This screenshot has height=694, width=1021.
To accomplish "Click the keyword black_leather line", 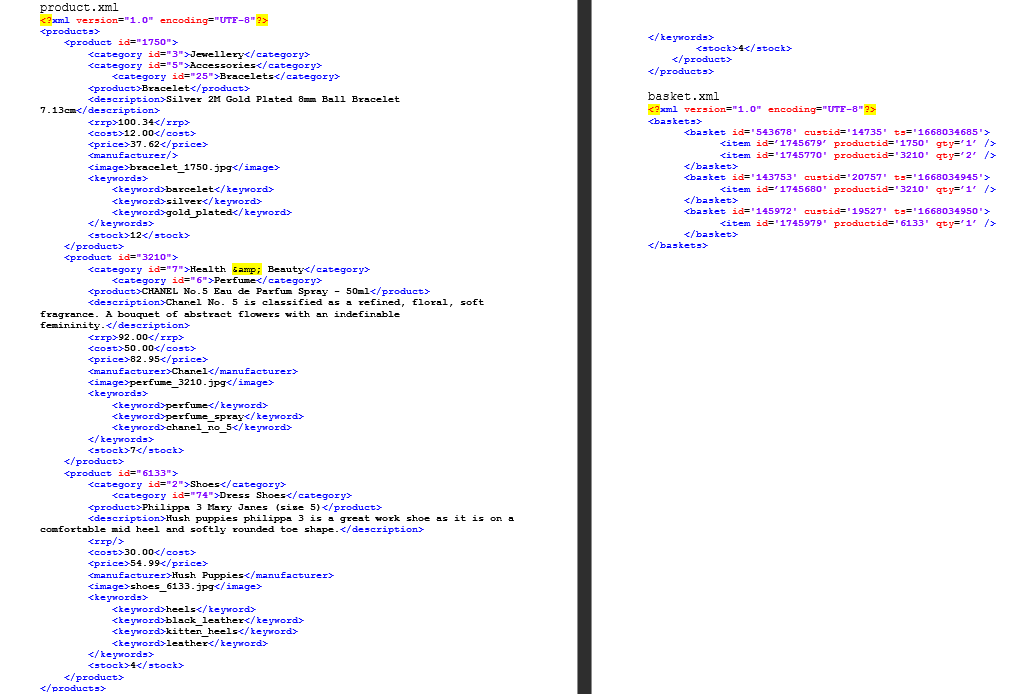I will [208, 621].
